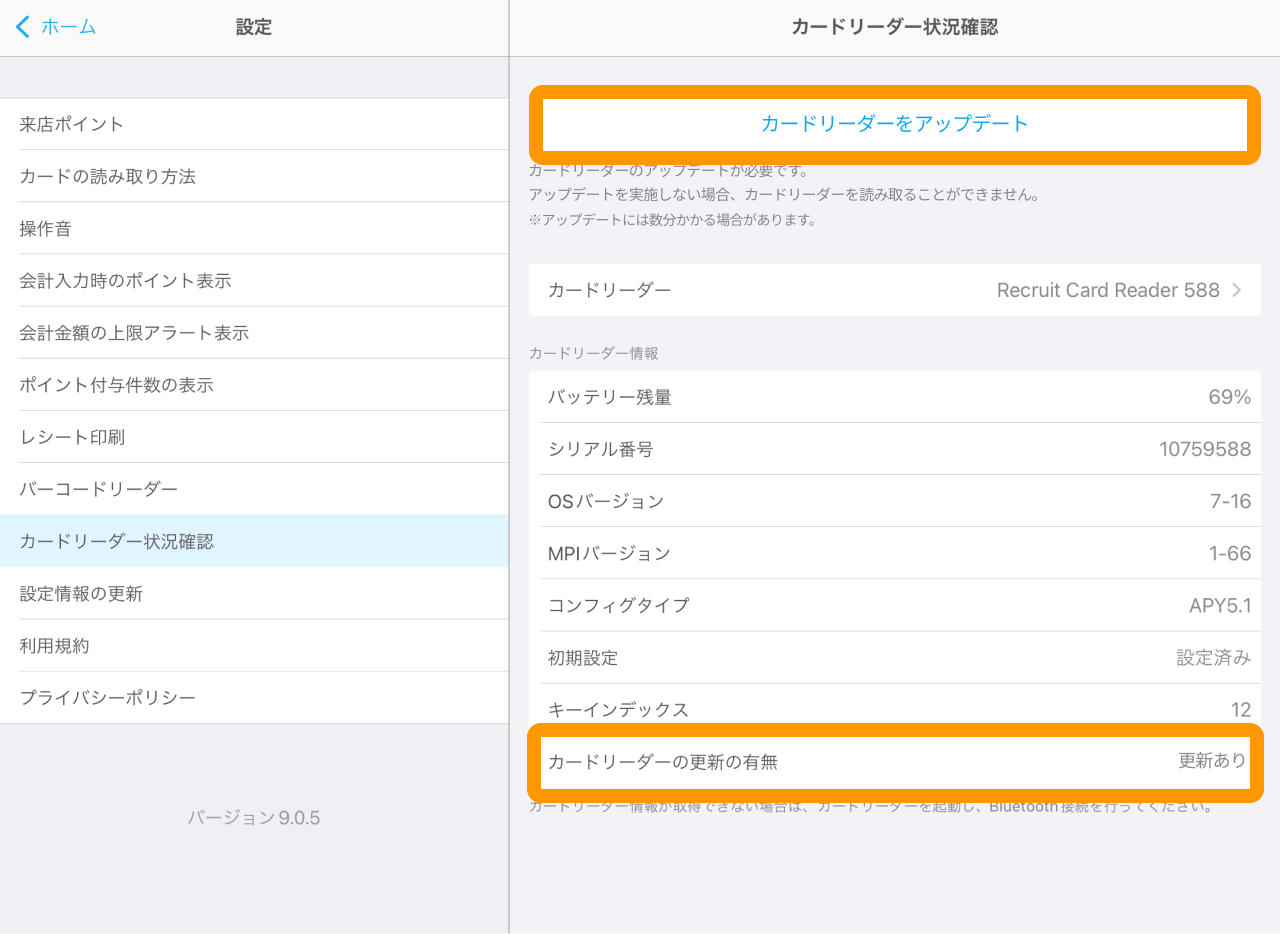The height and width of the screenshot is (934, 1280).
Task: Select the MPIバージョン 1-66 row
Action: coord(894,553)
